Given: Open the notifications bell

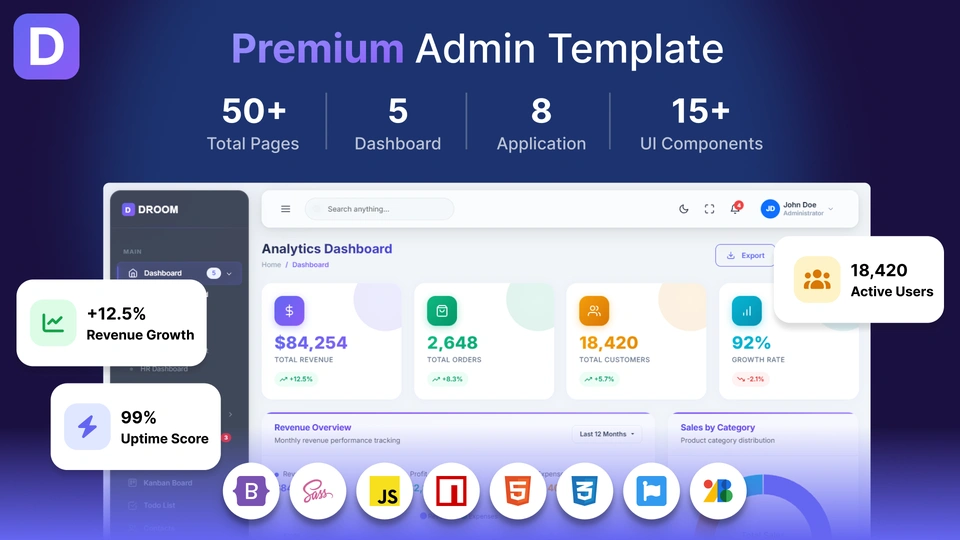Looking at the screenshot, I should pos(735,208).
